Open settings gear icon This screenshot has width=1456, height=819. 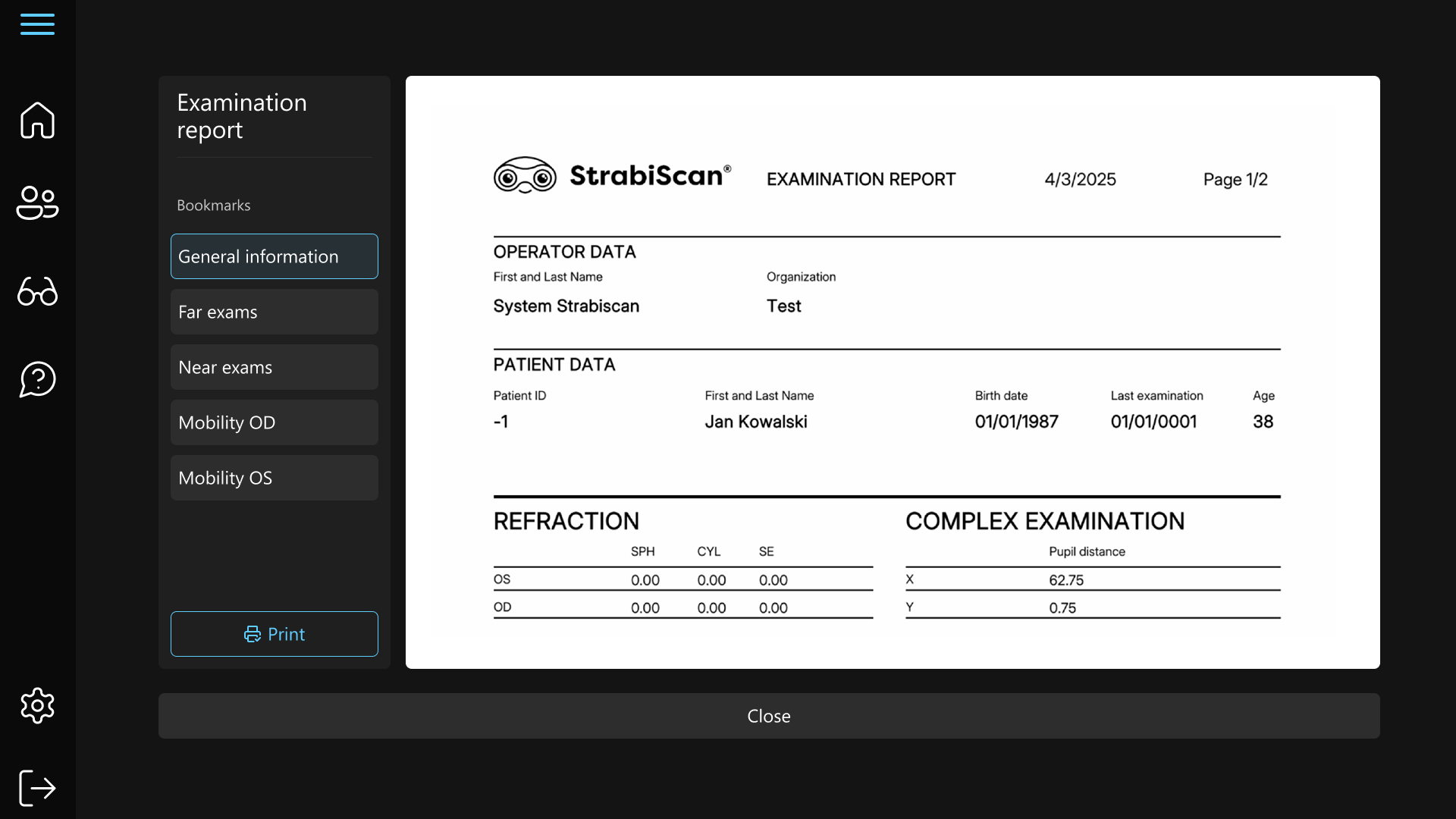pyautogui.click(x=37, y=706)
